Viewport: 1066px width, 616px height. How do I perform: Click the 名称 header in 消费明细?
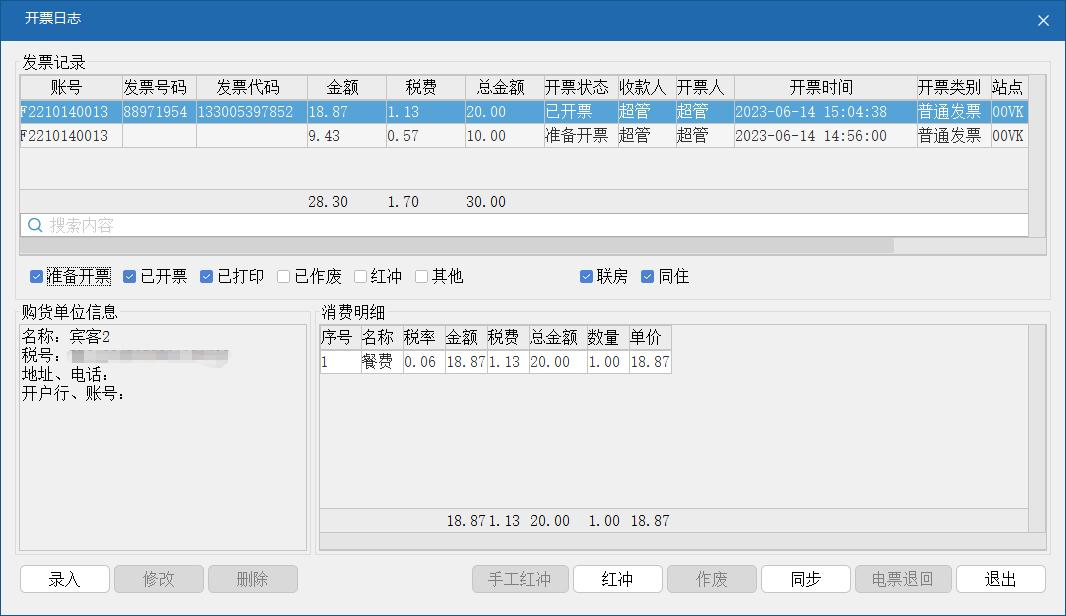381,337
